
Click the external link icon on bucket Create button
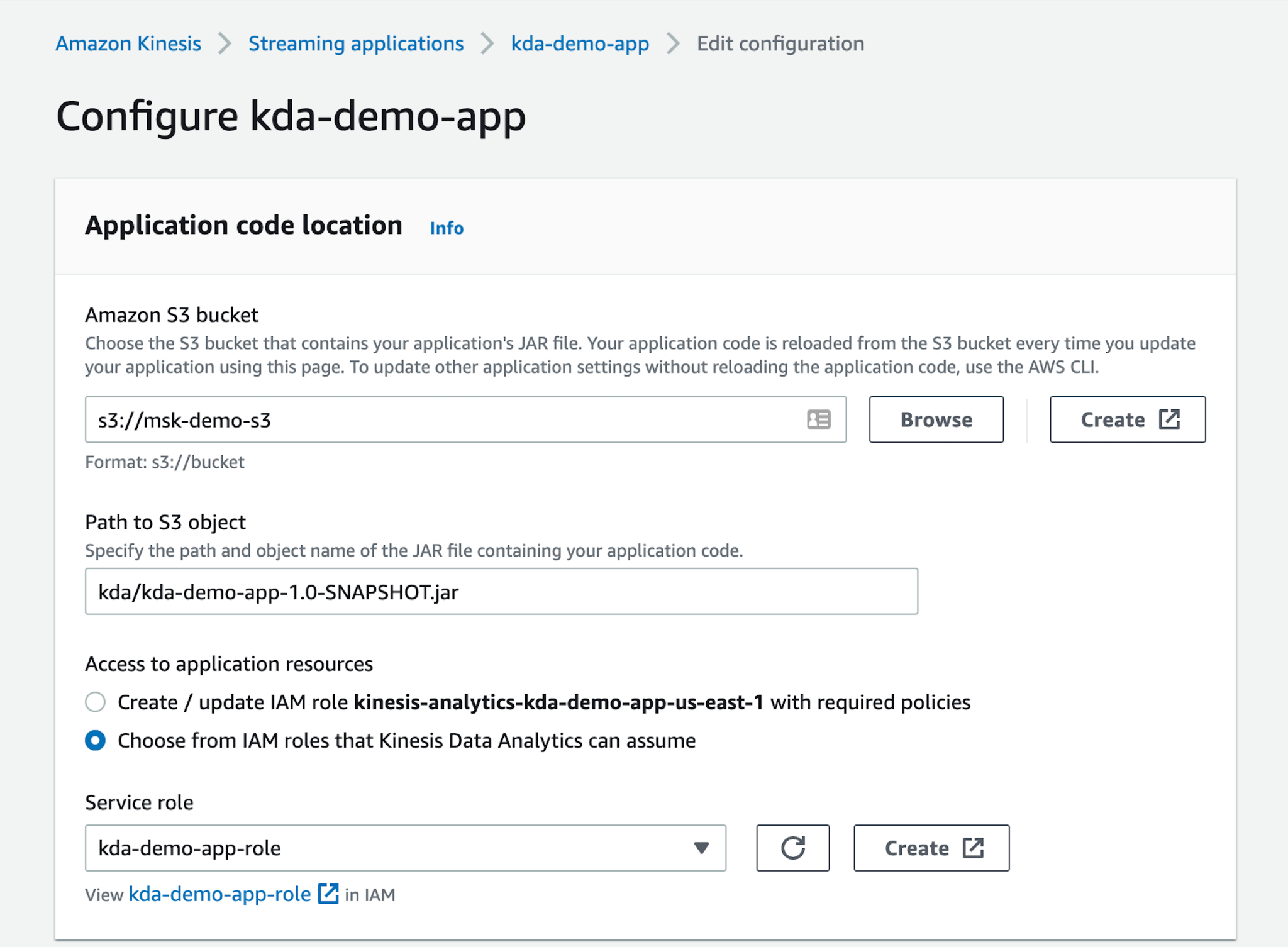1170,419
